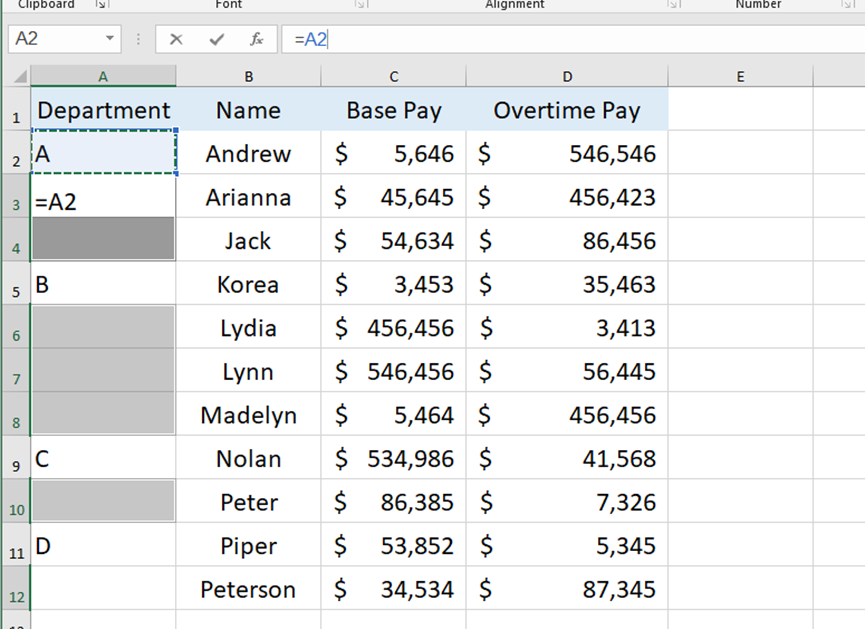Click cell A3 showing =A2
865x629 pixels.
coord(104,196)
